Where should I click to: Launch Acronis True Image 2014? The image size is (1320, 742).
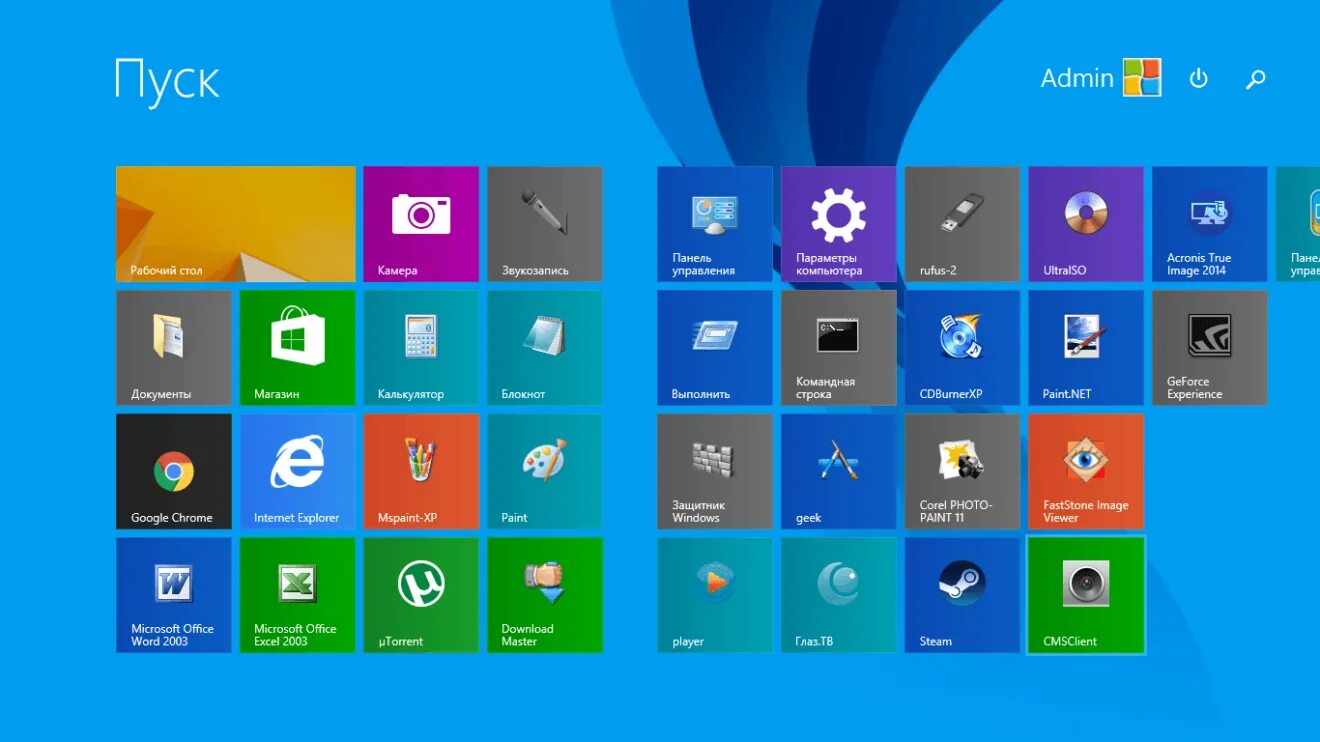coord(1210,224)
